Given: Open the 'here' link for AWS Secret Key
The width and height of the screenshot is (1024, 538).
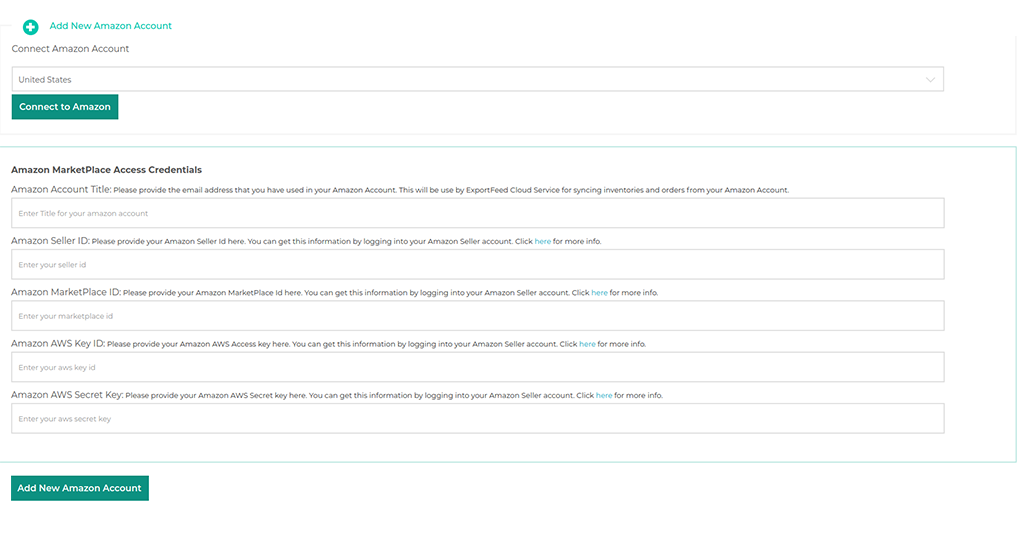Looking at the screenshot, I should (x=604, y=395).
